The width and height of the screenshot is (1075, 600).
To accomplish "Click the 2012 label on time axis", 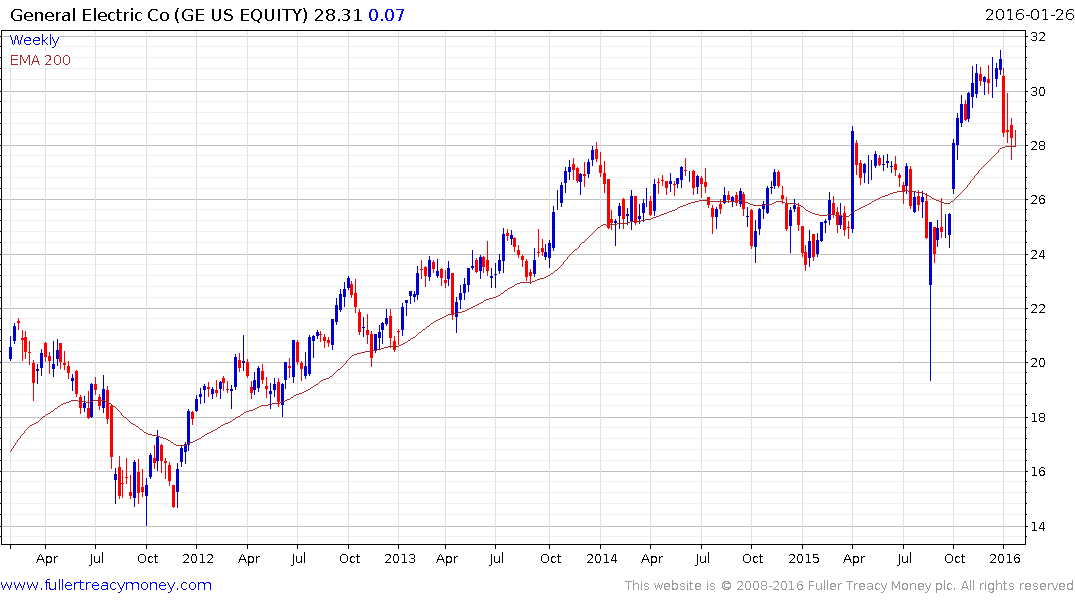I will coord(198,558).
